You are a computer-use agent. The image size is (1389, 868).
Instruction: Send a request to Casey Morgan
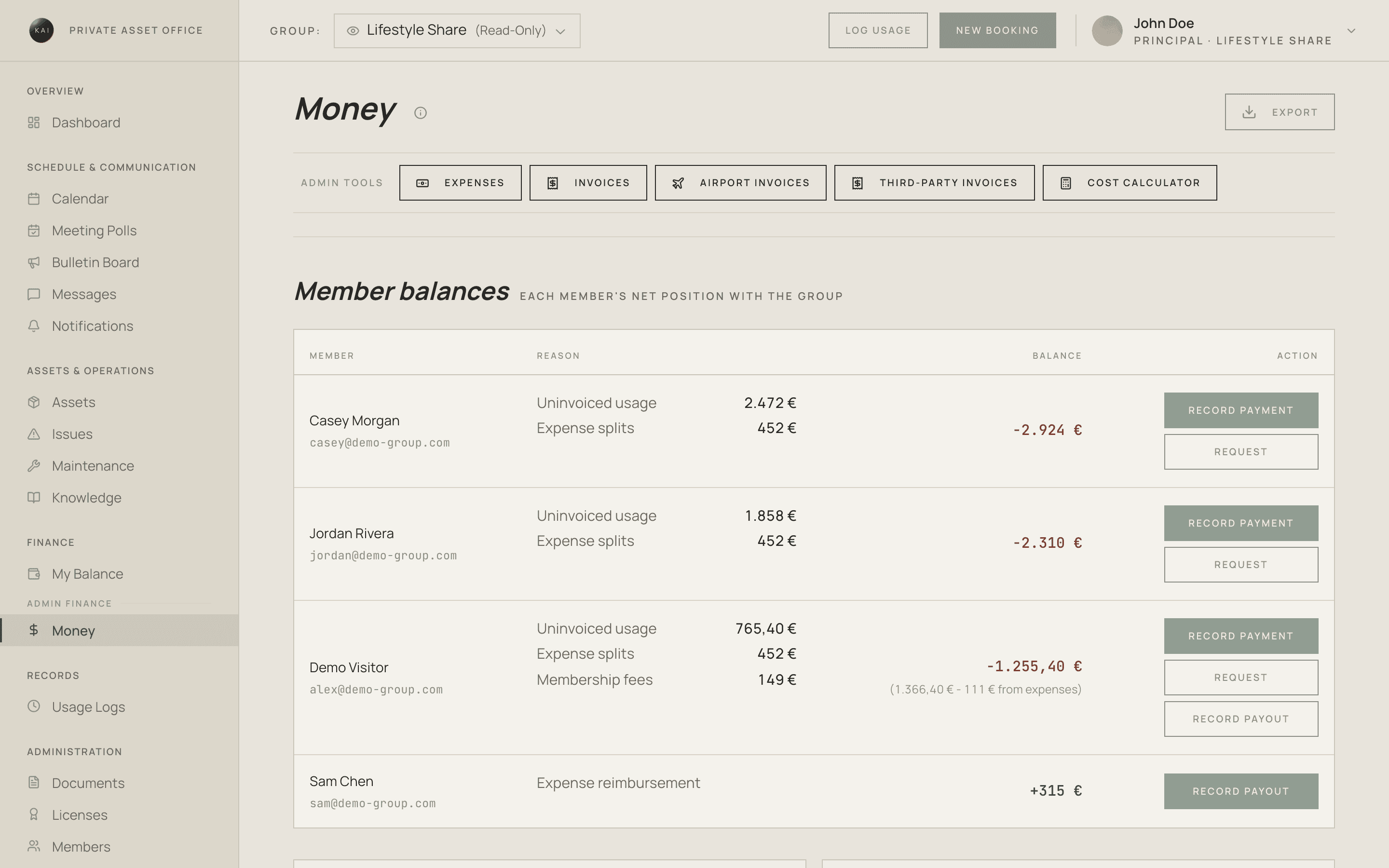pos(1241,452)
